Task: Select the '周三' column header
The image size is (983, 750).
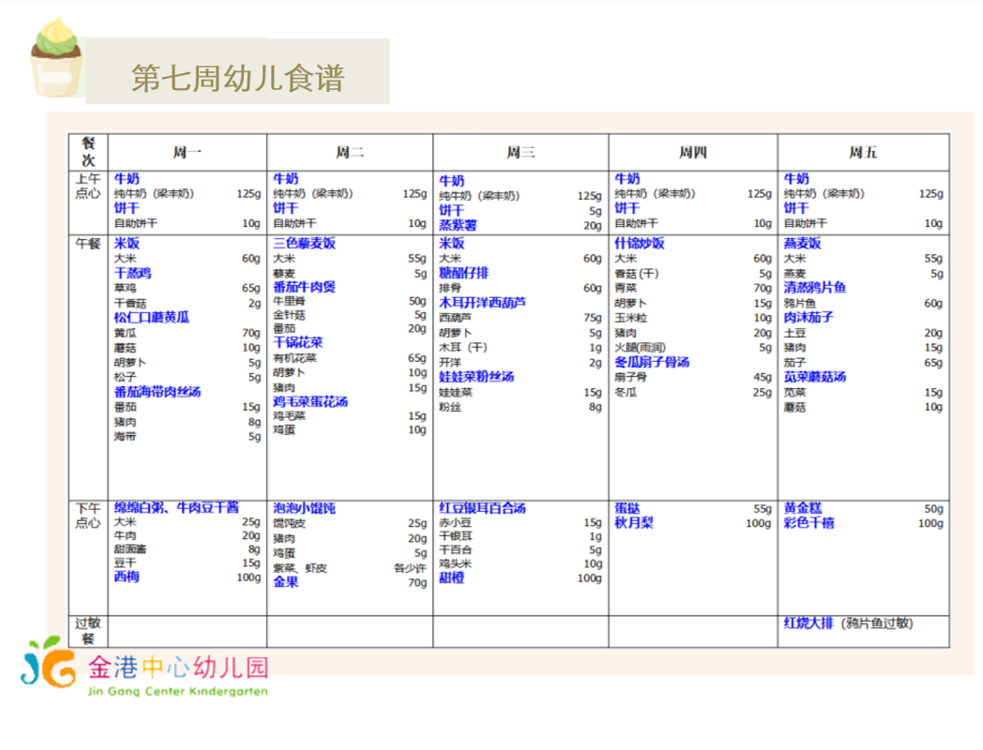Action: coord(520,152)
